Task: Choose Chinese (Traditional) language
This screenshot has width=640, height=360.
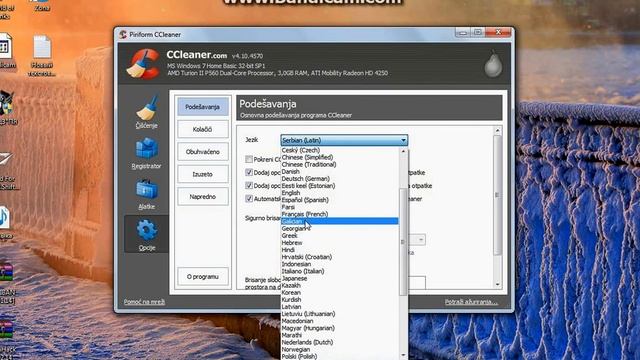Action: [340, 164]
